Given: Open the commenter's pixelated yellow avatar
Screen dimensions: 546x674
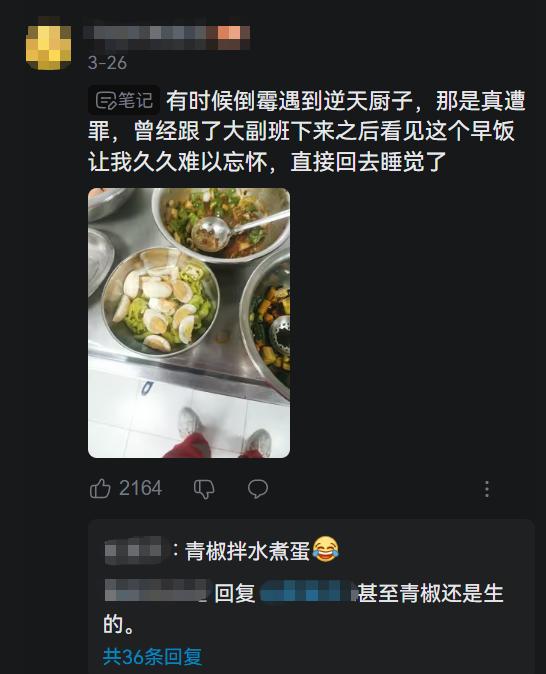Looking at the screenshot, I should coord(49,46).
